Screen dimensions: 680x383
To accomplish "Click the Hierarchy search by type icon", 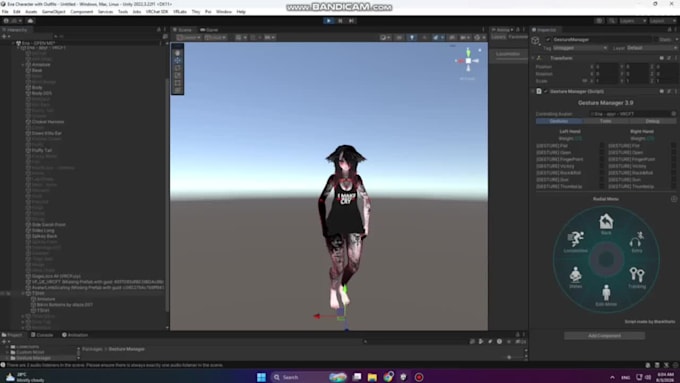I will 165,36.
